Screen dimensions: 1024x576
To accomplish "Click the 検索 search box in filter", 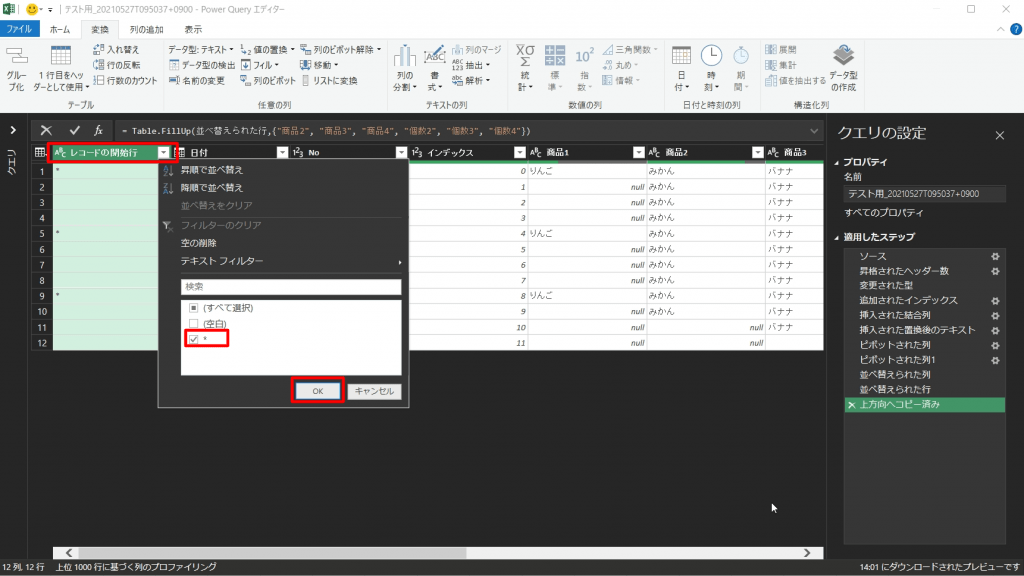I will pos(290,287).
